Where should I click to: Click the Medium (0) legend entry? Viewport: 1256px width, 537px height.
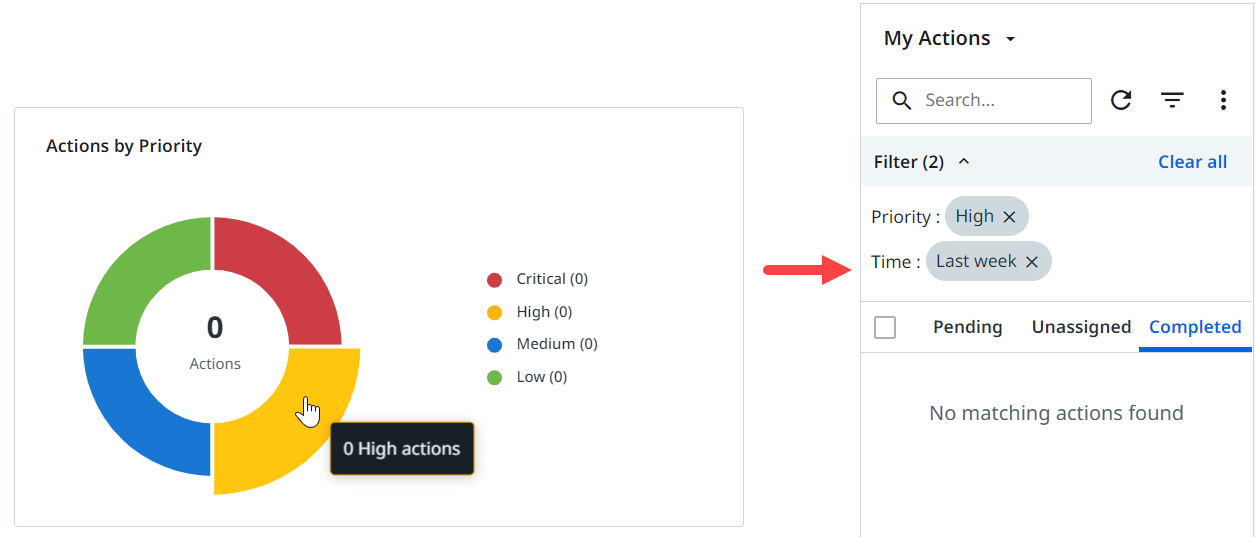[x=556, y=344]
